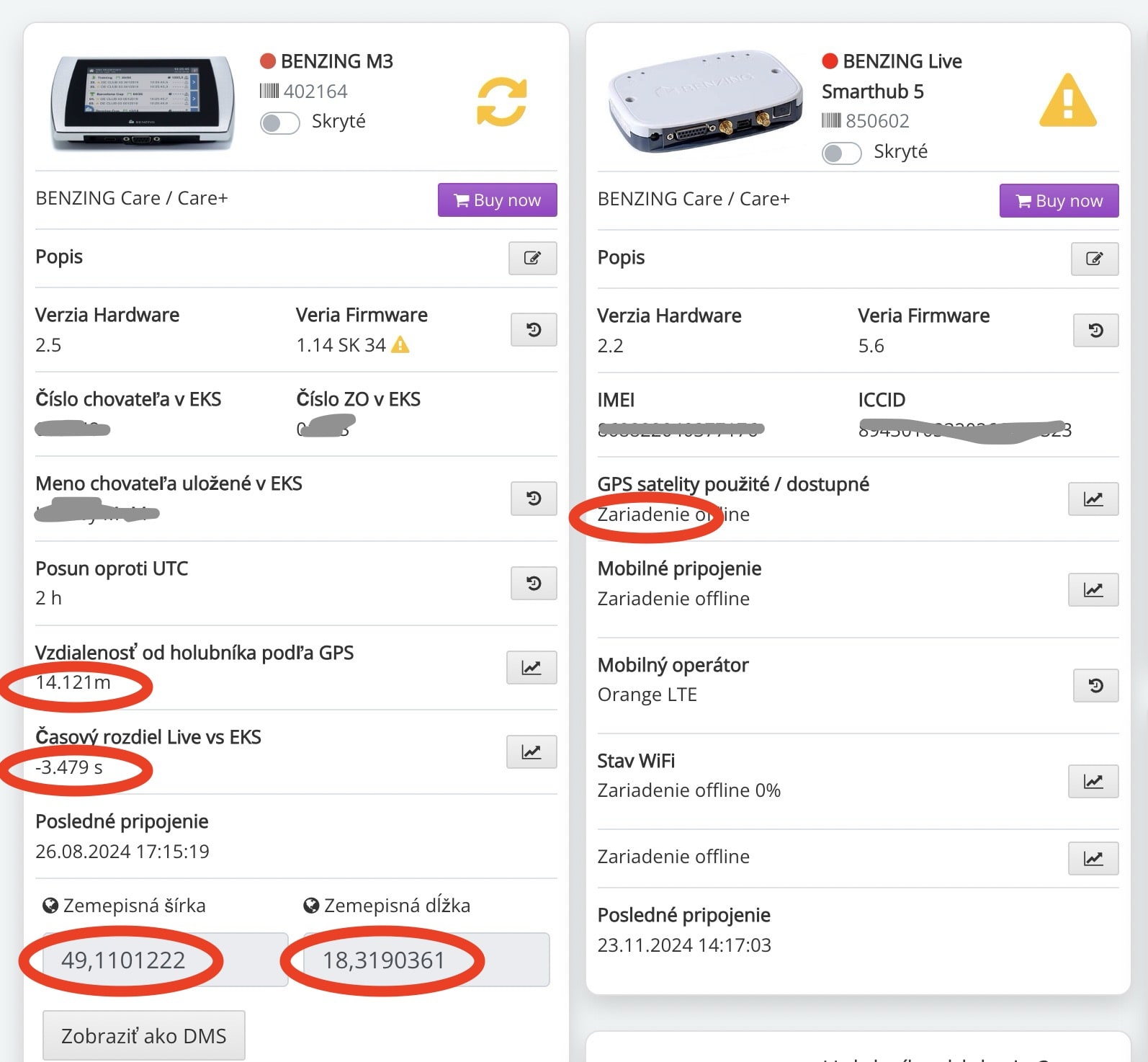This screenshot has width=1148, height=1062.
Task: Edit Popis description for BENZING M3
Action: [532, 258]
